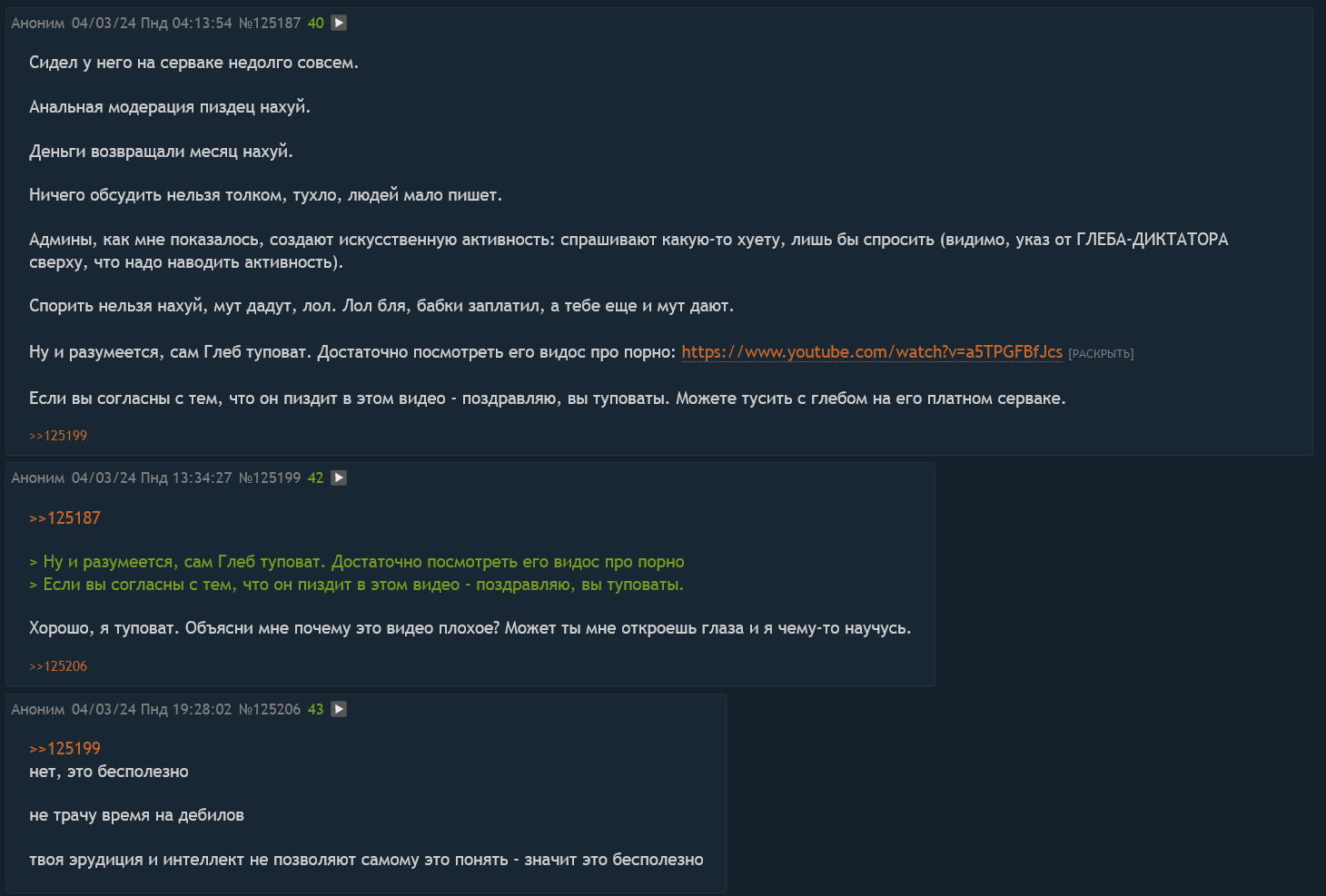1326x896 pixels.
Task: Open the YouTube video link about Глеб
Action: (x=871, y=352)
